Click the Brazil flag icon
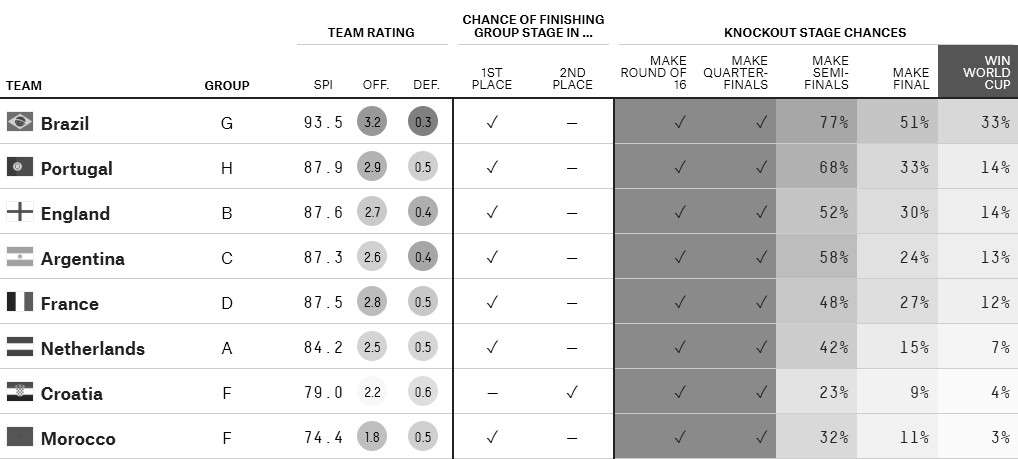1018x459 pixels. (20, 122)
